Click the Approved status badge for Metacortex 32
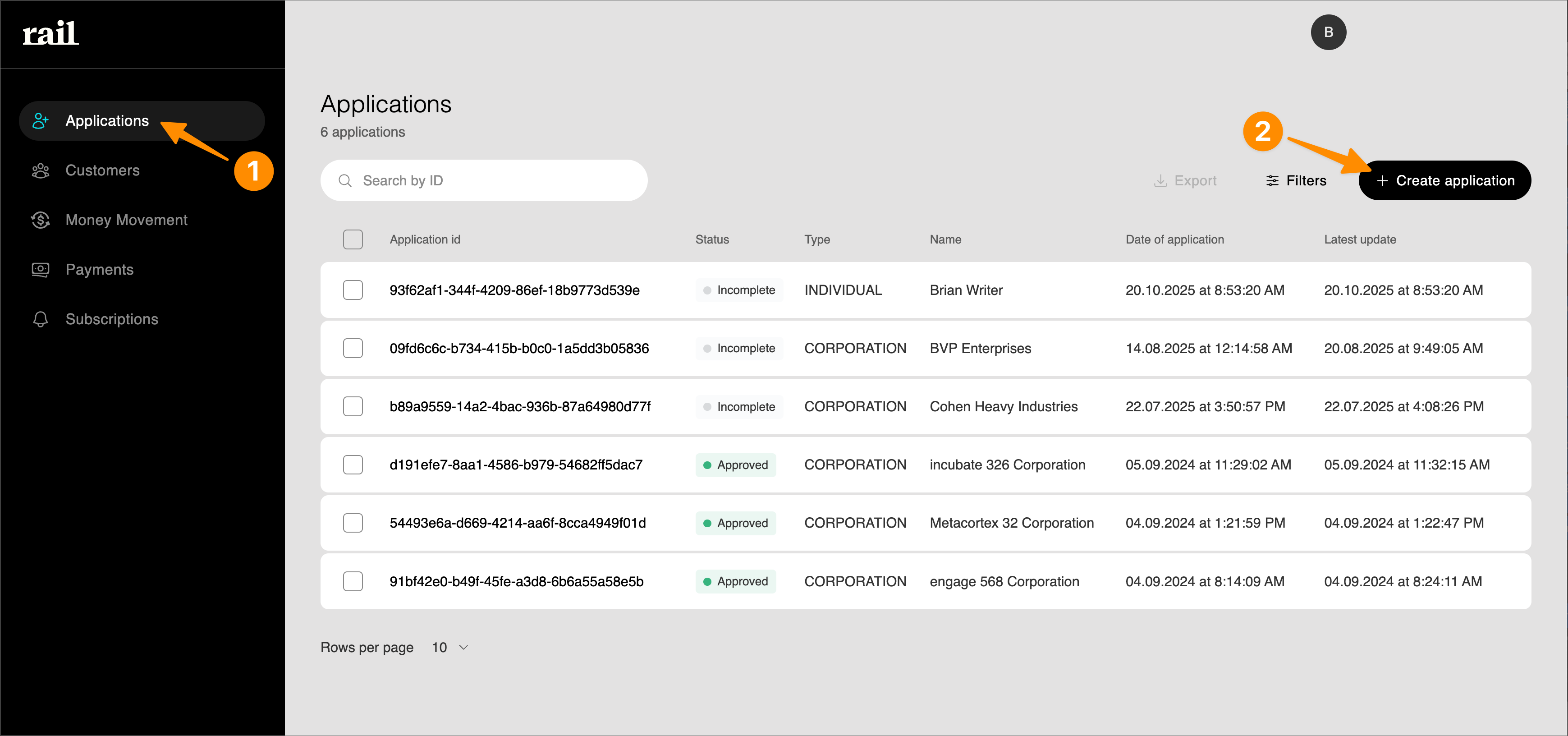The width and height of the screenshot is (1568, 736). (x=735, y=522)
